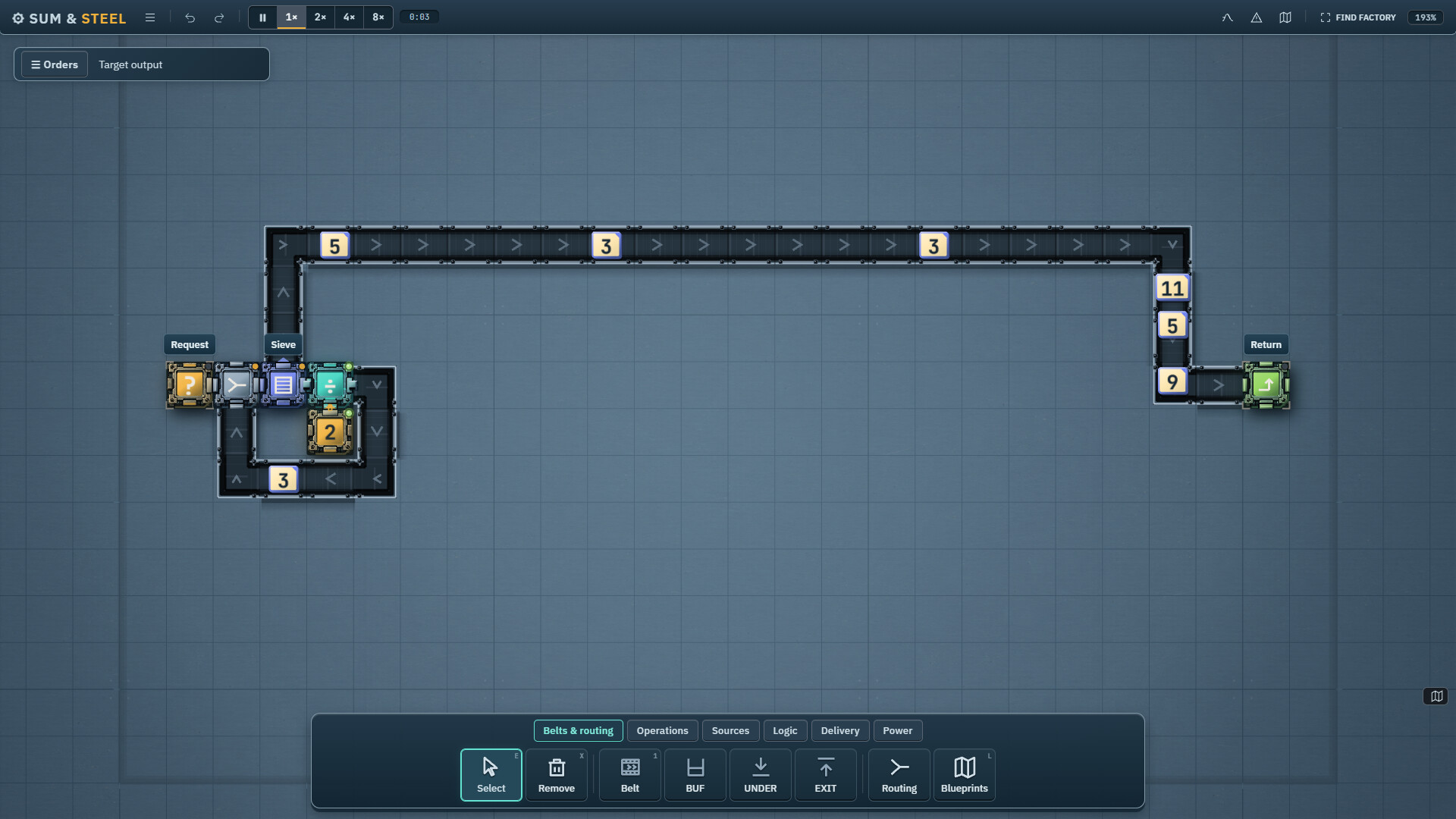Viewport: 1456px width, 819px height.
Task: Select the yellow constant 2 source block
Action: pos(330,431)
